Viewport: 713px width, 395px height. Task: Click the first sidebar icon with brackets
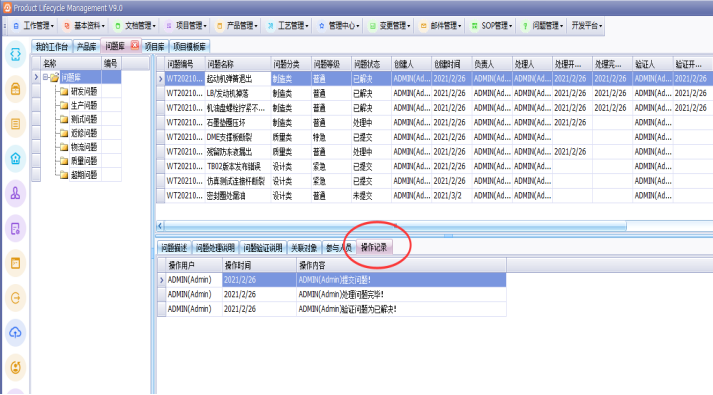[15, 54]
